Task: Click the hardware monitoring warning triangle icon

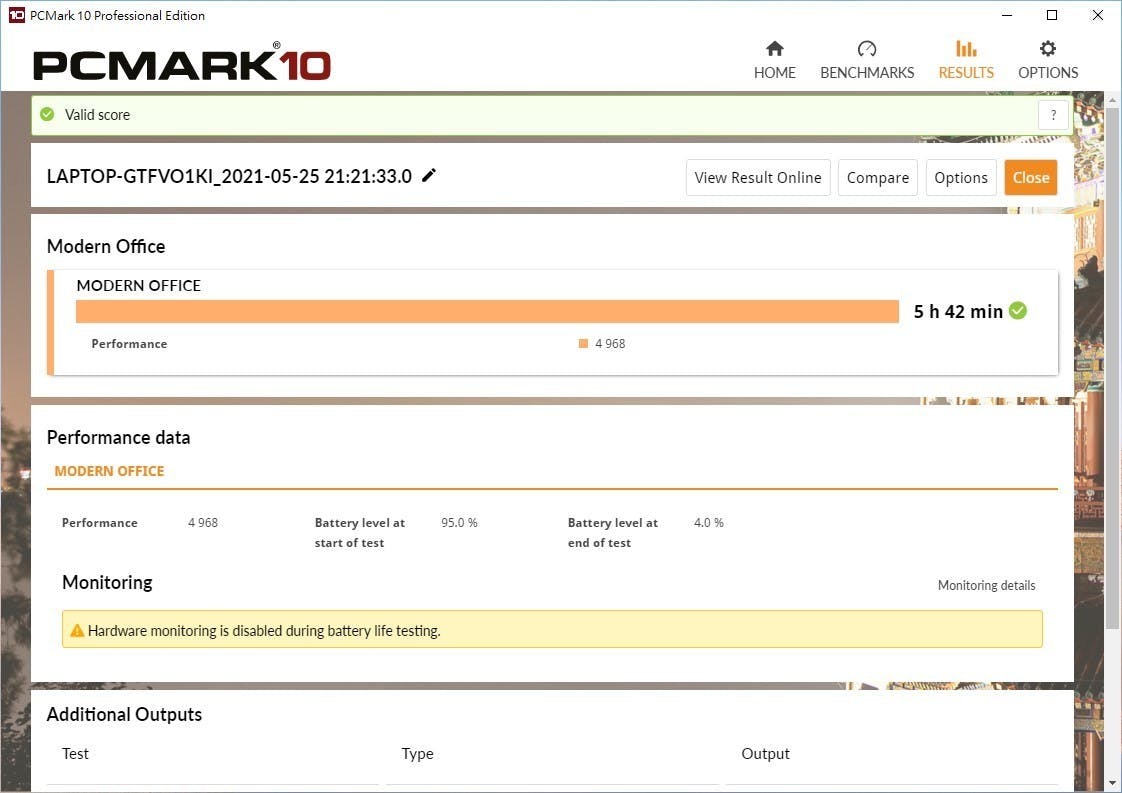Action: (x=77, y=631)
